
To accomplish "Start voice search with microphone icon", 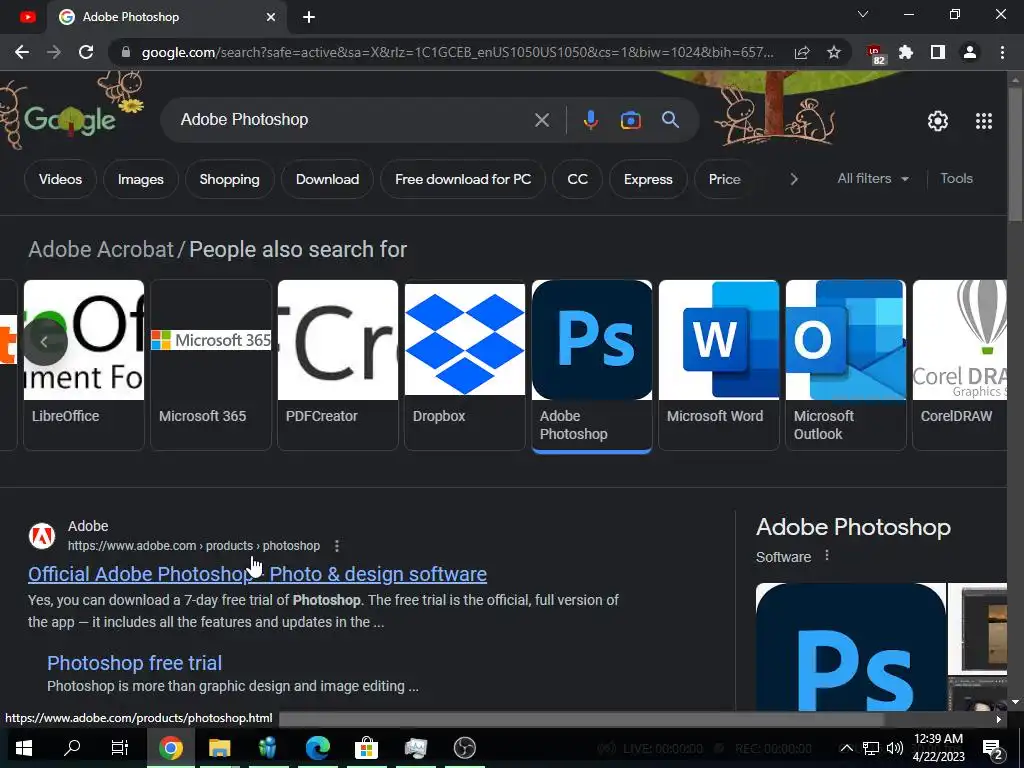I will [x=590, y=120].
